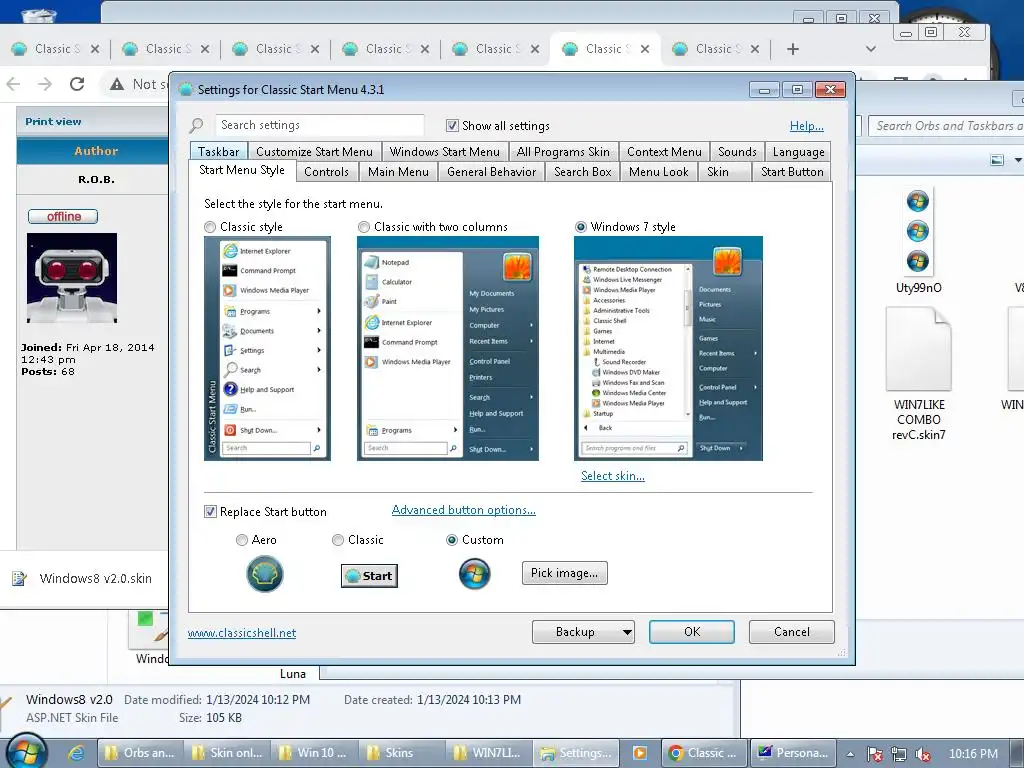
Task: Select Classic with two columns radio
Action: coord(364,227)
